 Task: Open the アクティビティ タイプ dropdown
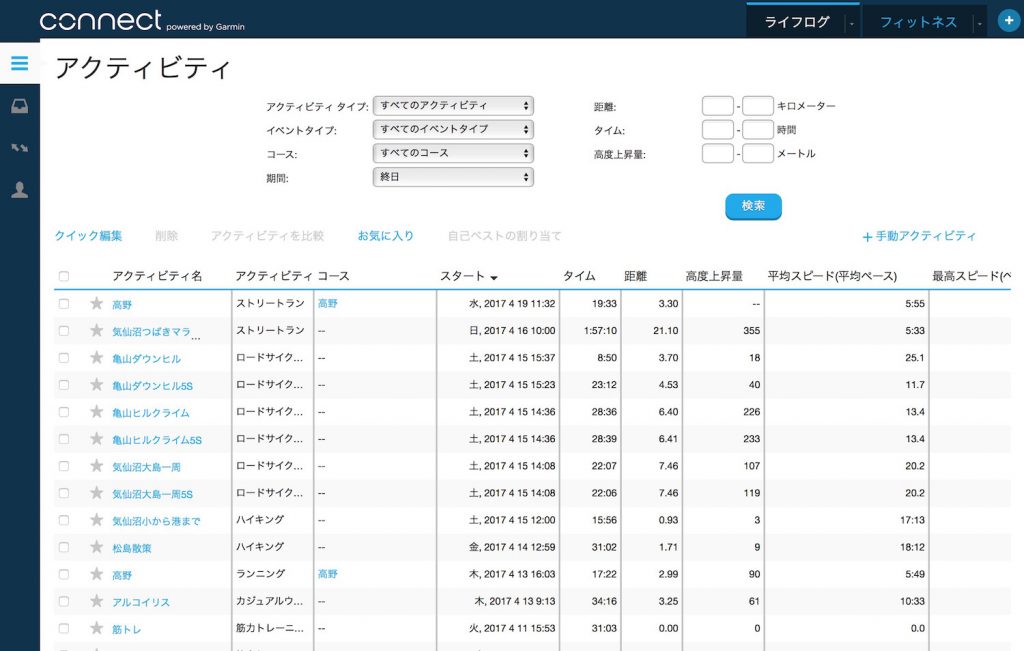click(453, 106)
